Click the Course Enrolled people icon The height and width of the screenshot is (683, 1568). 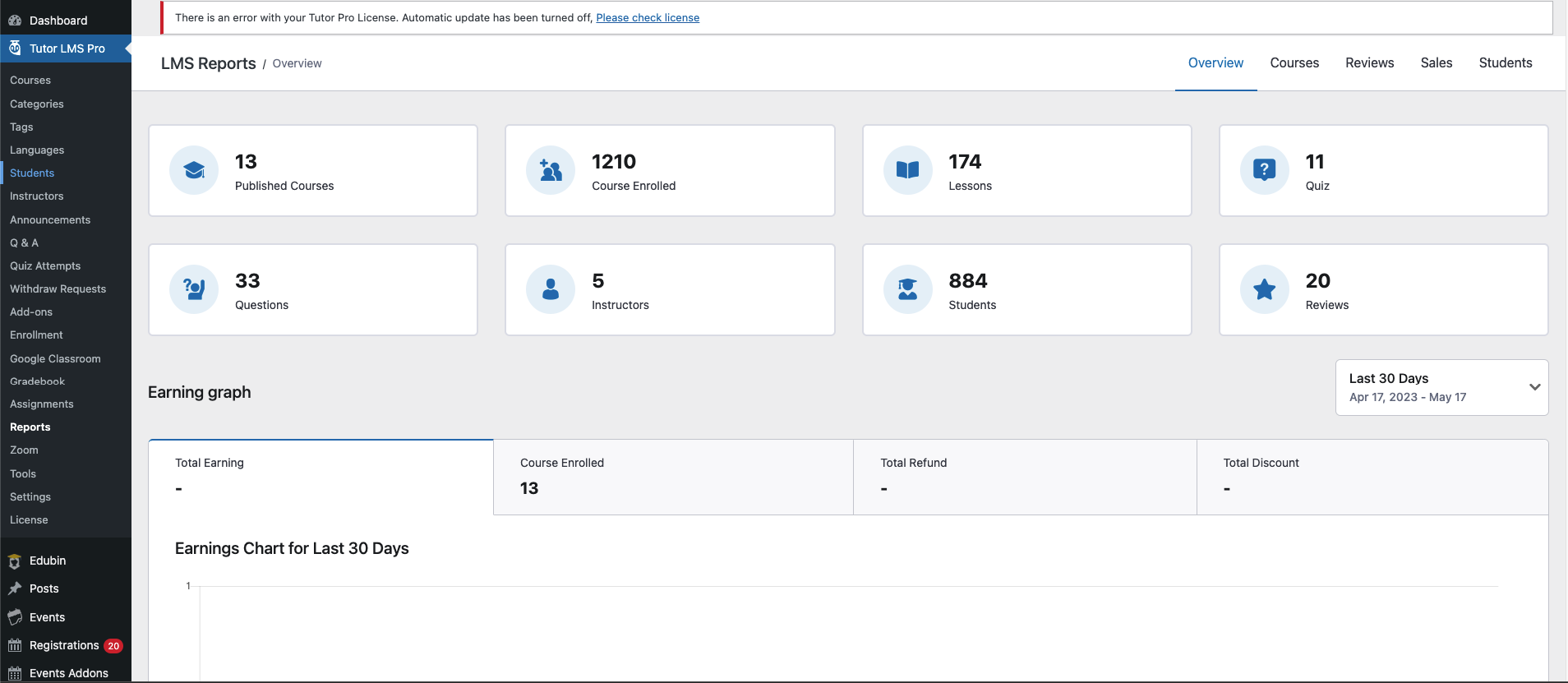[x=551, y=170]
